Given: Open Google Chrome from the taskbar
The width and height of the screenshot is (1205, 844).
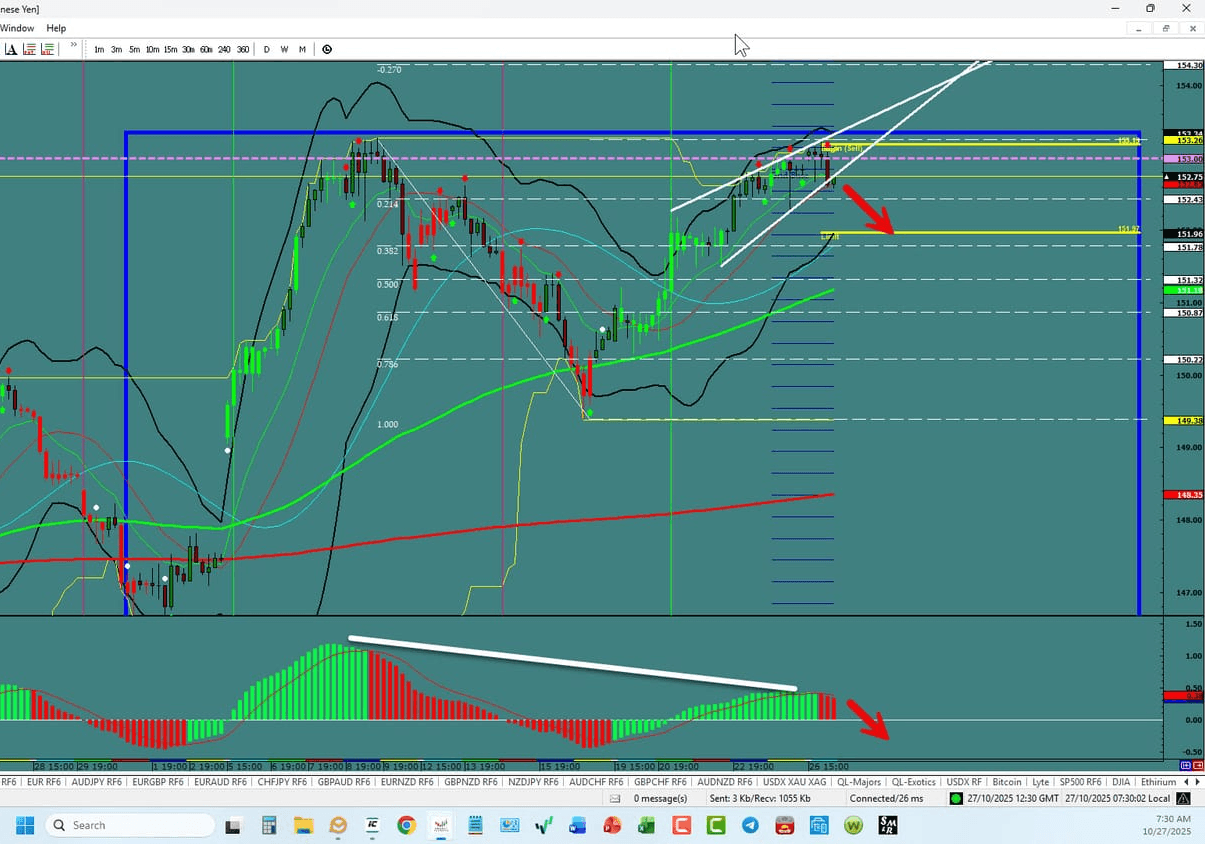Looking at the screenshot, I should 405,825.
